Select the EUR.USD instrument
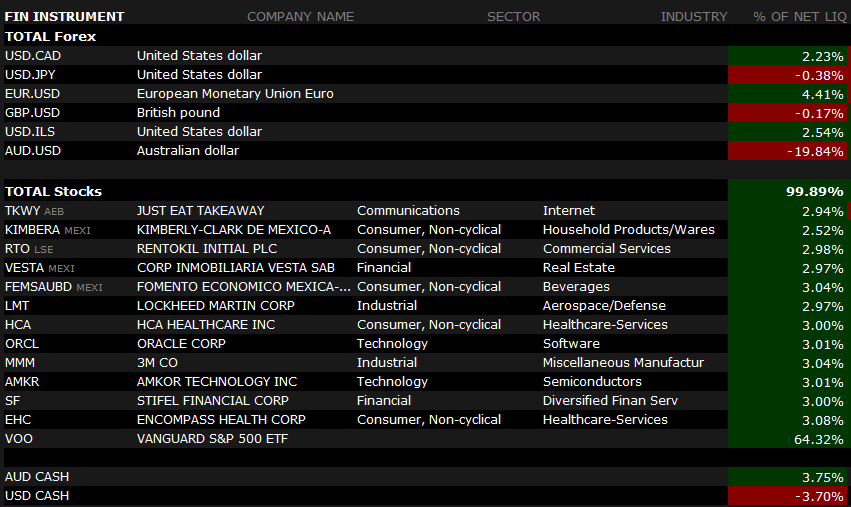 click(33, 94)
